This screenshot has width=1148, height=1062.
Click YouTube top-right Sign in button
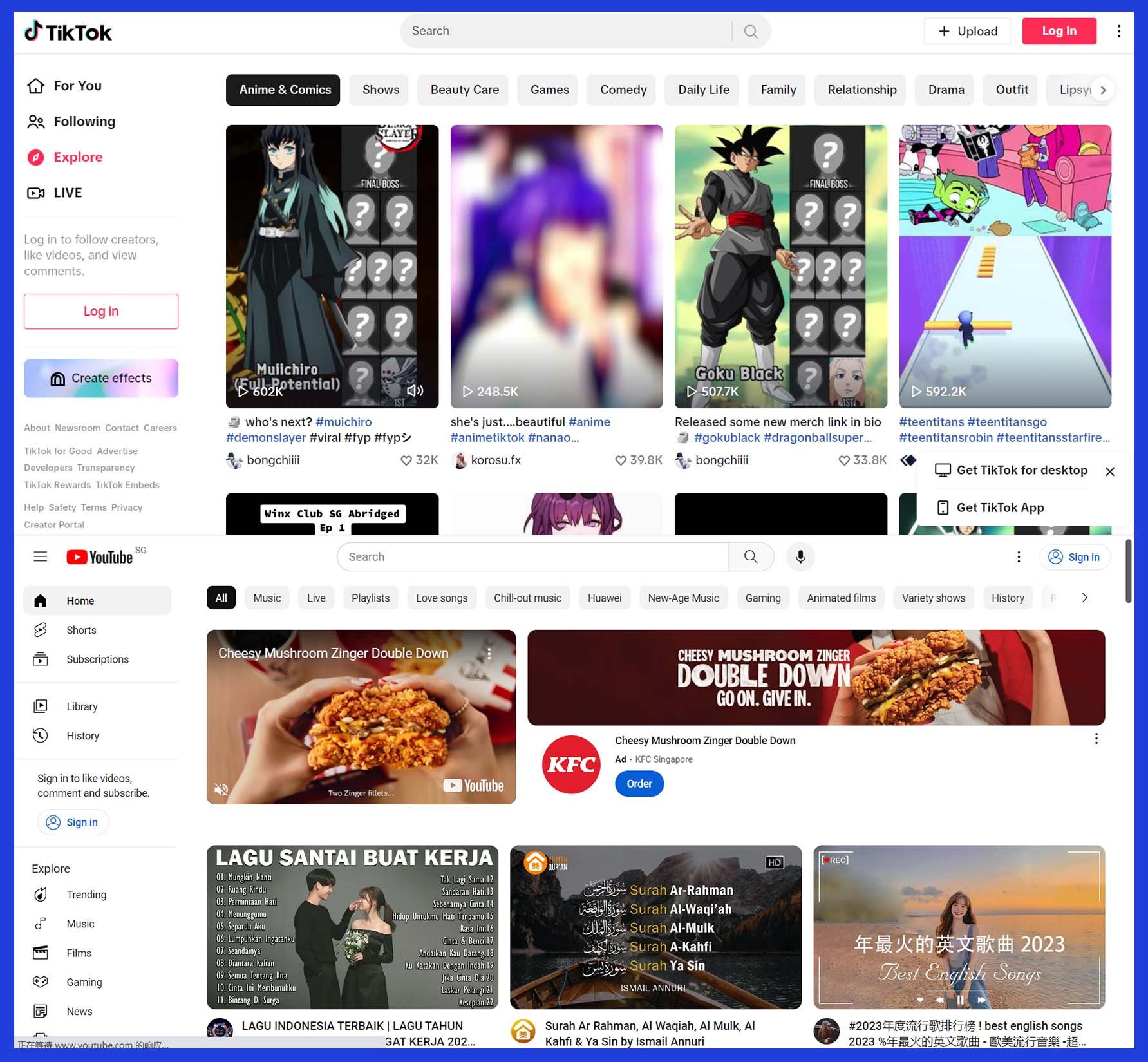[1075, 557]
